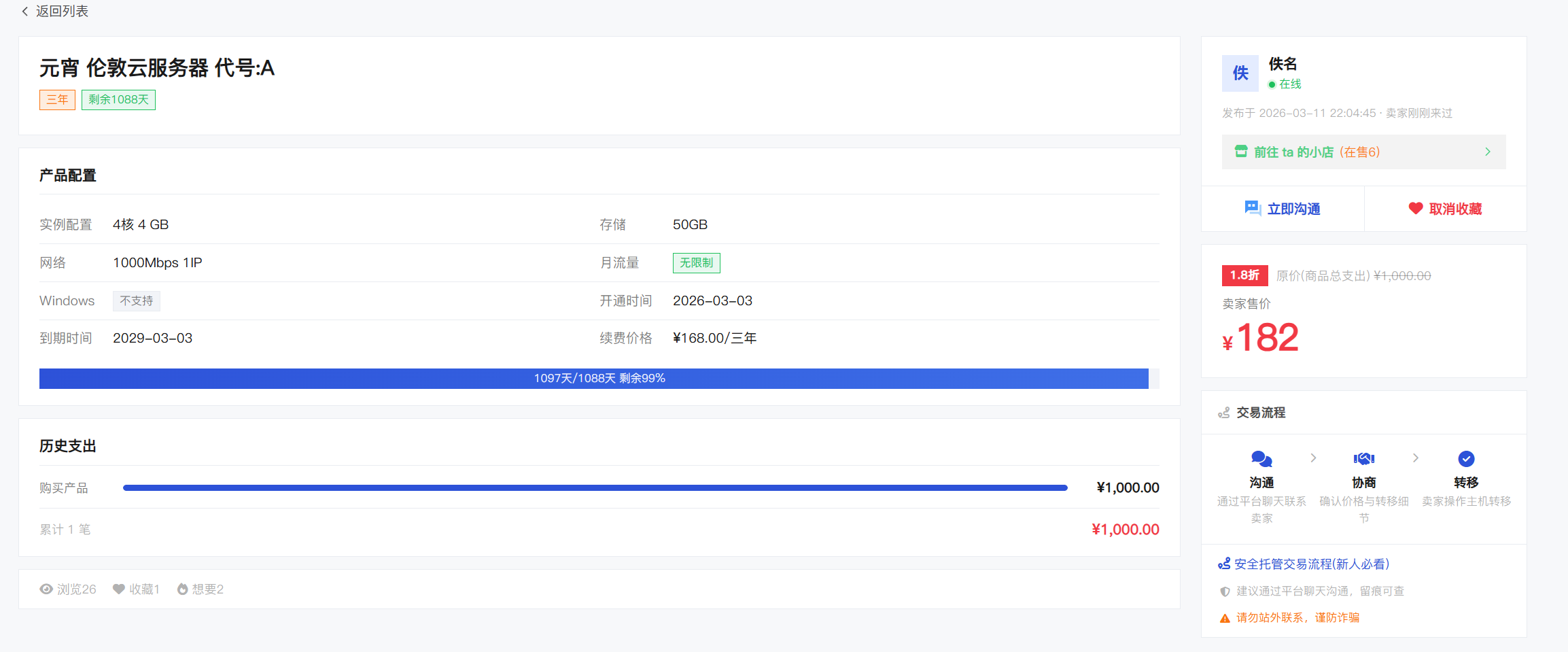
Task: Click the red heart icon for 取消收藏
Action: pos(1416,209)
